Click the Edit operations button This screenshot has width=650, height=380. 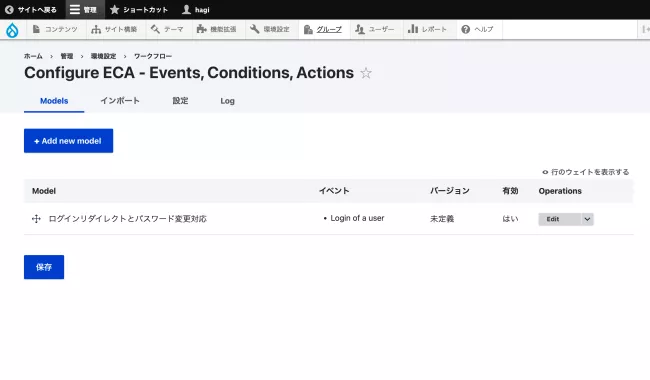pyautogui.click(x=560, y=219)
